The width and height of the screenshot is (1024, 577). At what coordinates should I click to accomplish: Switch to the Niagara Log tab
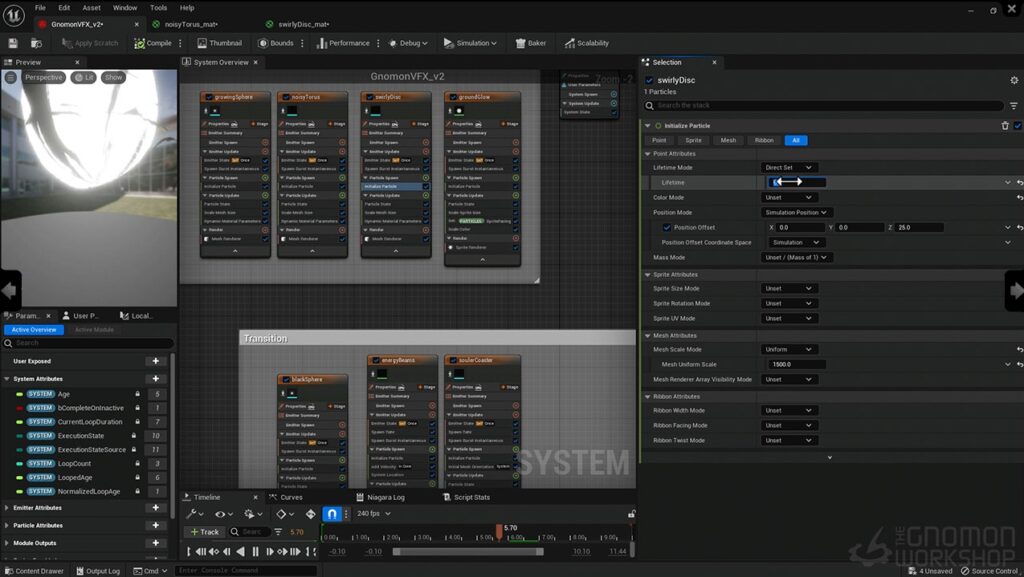(x=380, y=497)
